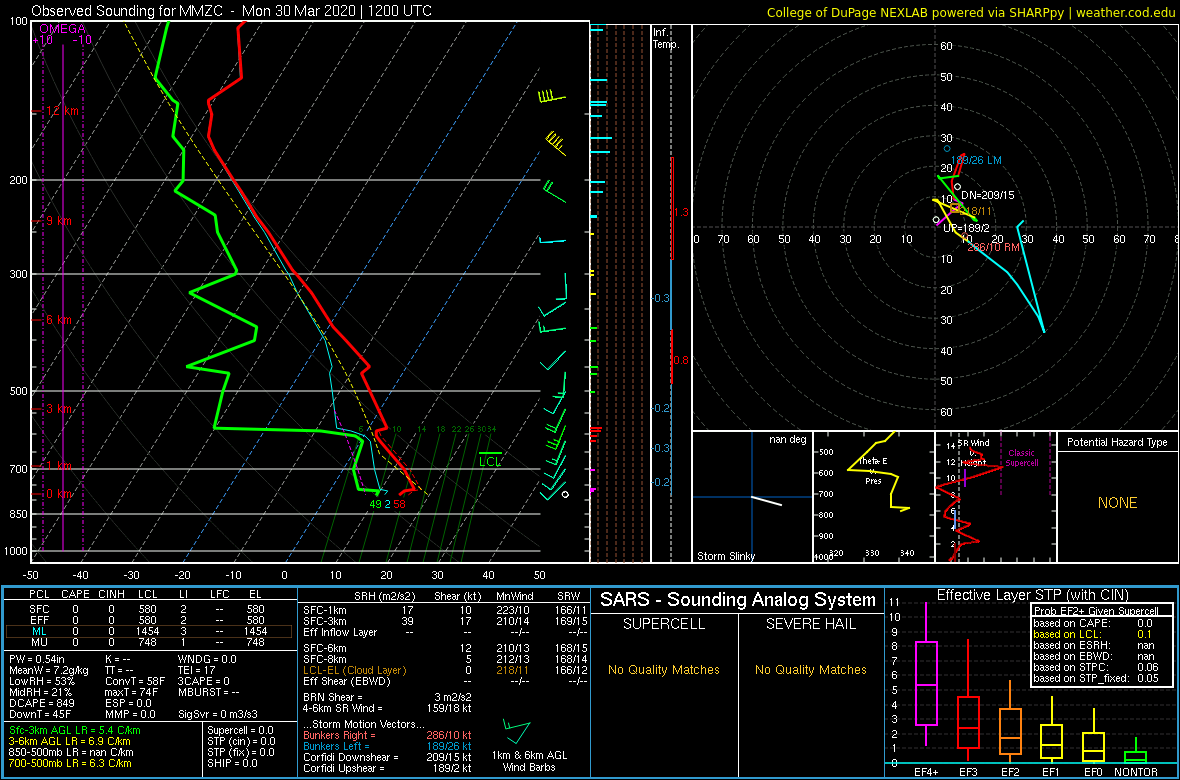
Task: Click the Bunkers Left storm motion line
Action: (388, 745)
